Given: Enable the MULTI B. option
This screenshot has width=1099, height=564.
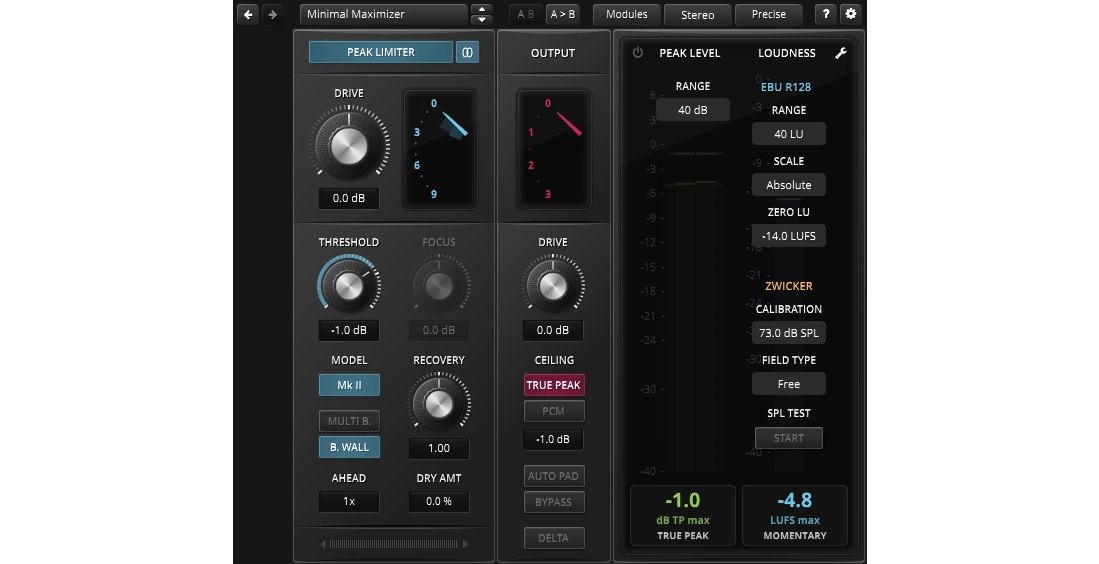Looking at the screenshot, I should click(349, 421).
